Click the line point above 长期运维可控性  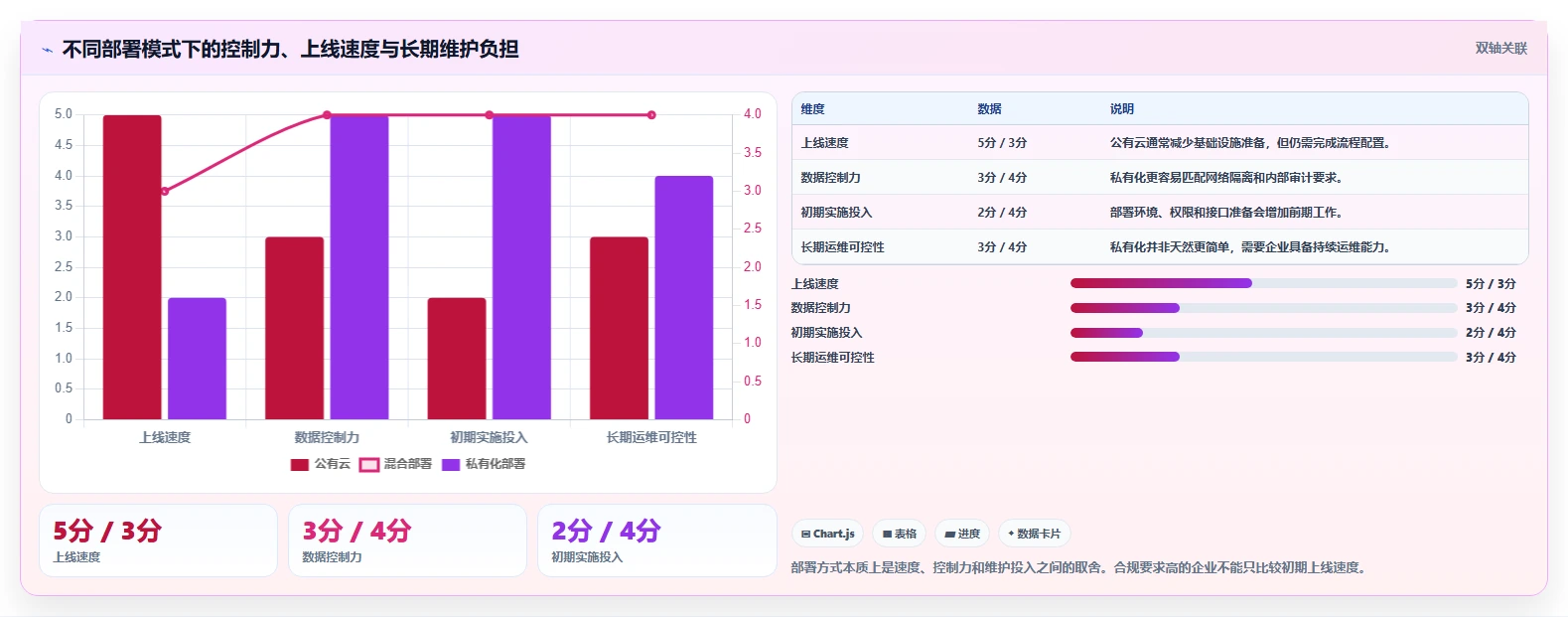tap(651, 115)
